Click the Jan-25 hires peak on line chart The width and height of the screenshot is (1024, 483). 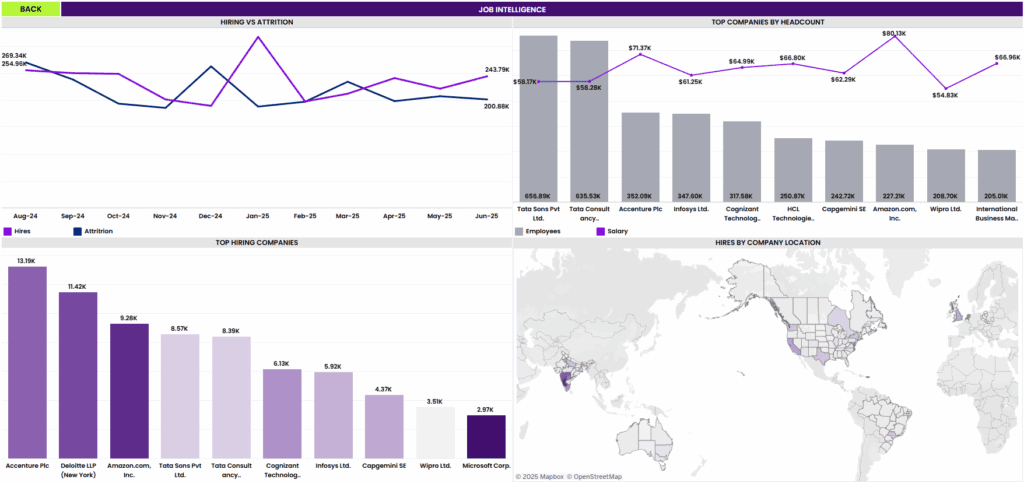click(258, 37)
